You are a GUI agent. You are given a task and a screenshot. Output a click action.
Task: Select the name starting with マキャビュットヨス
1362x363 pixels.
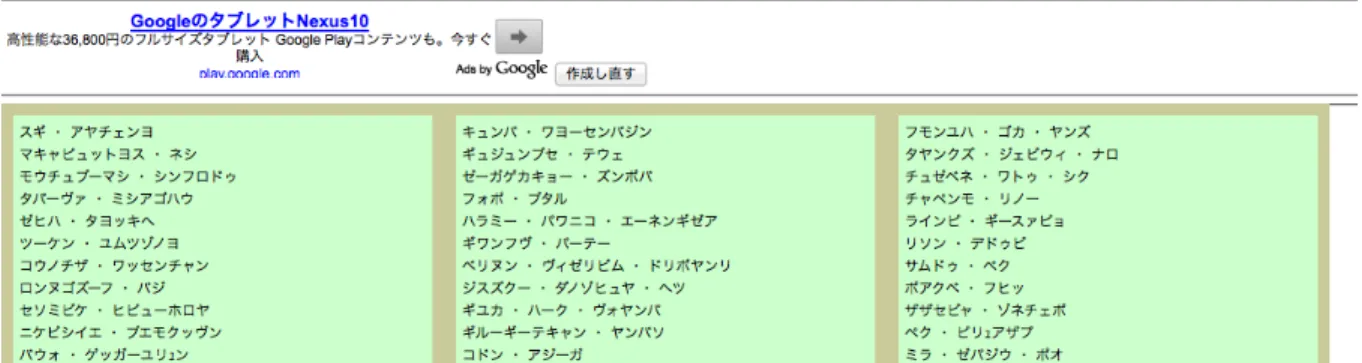pos(108,154)
